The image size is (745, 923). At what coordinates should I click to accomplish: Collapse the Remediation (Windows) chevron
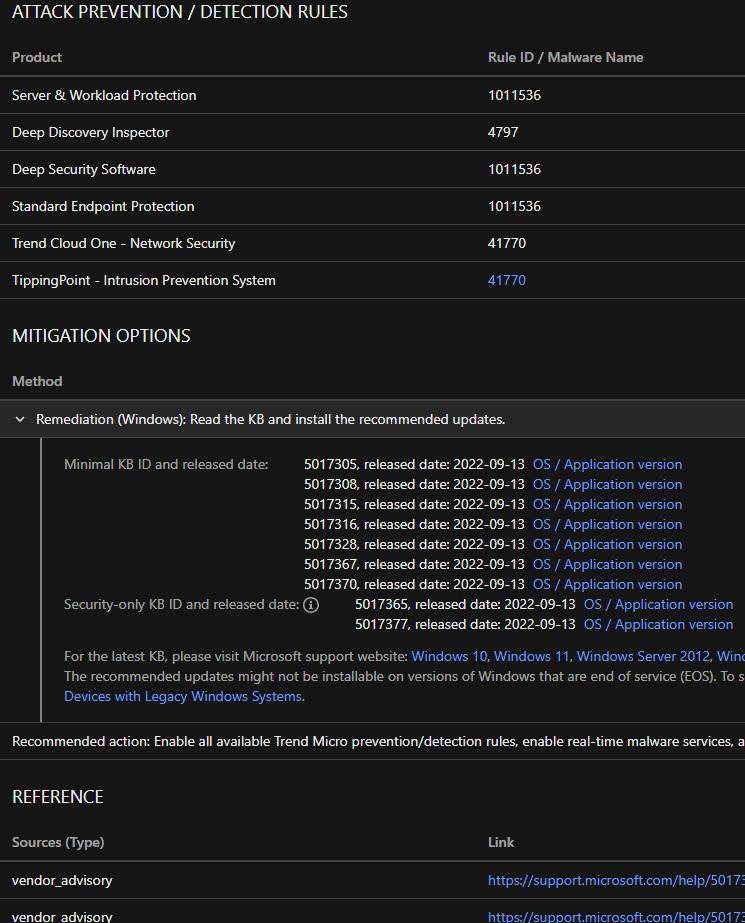(20, 420)
